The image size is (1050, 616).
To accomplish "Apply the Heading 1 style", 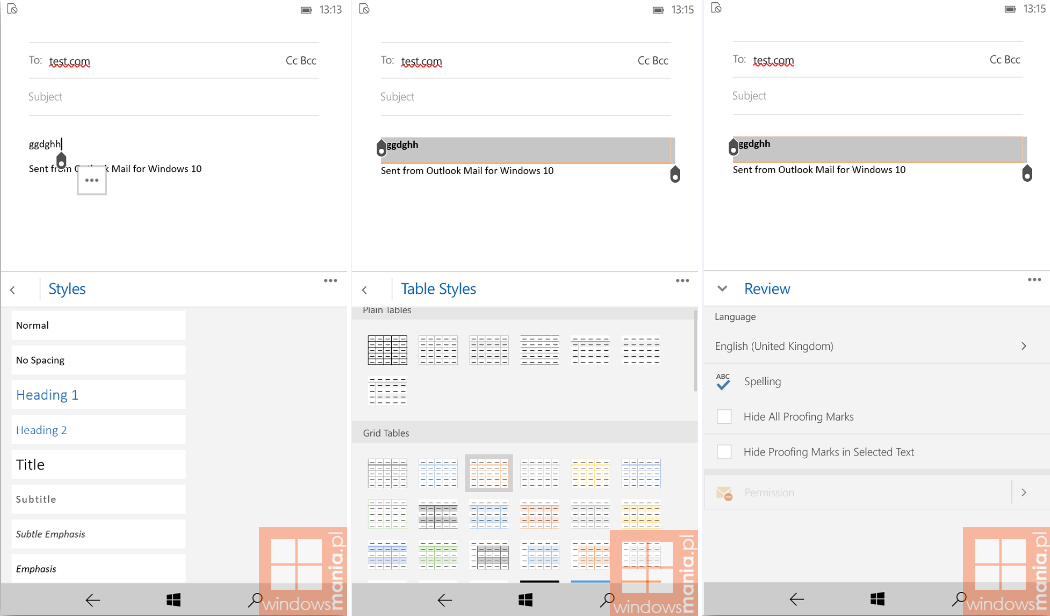I will [98, 395].
